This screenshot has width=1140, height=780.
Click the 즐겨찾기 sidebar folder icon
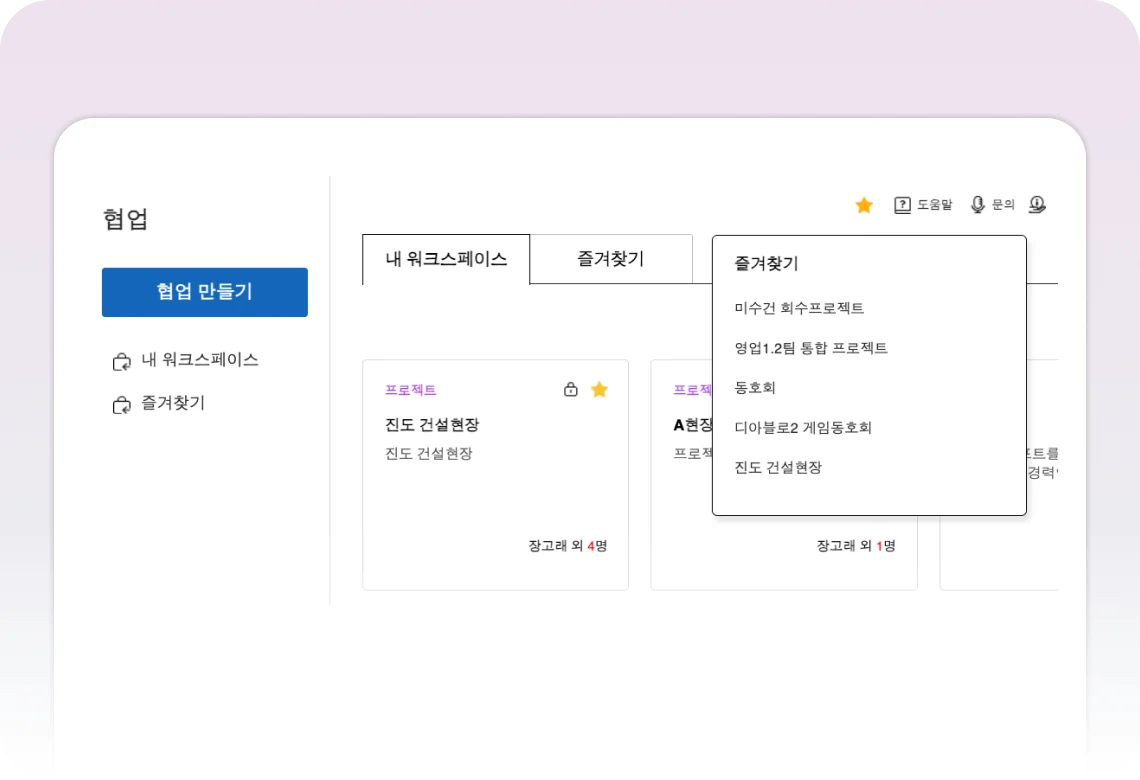pos(121,405)
